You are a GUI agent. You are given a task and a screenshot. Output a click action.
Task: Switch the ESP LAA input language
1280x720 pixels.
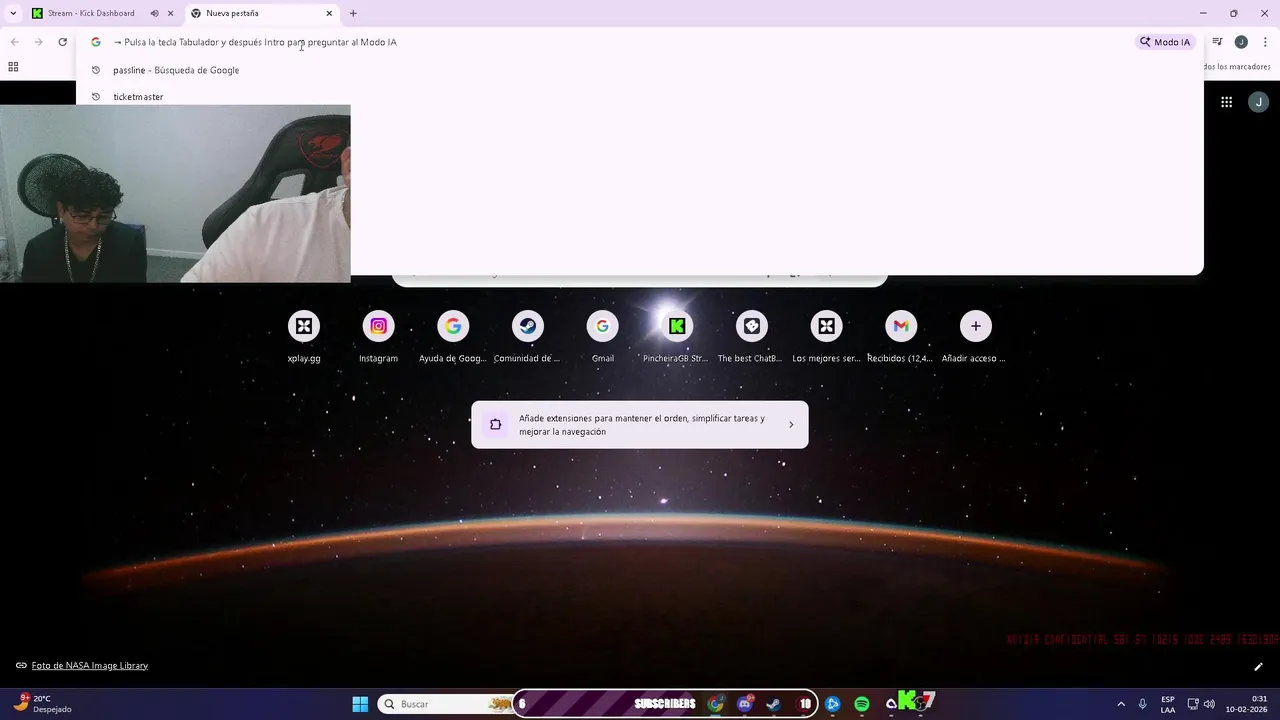pyautogui.click(x=1168, y=704)
